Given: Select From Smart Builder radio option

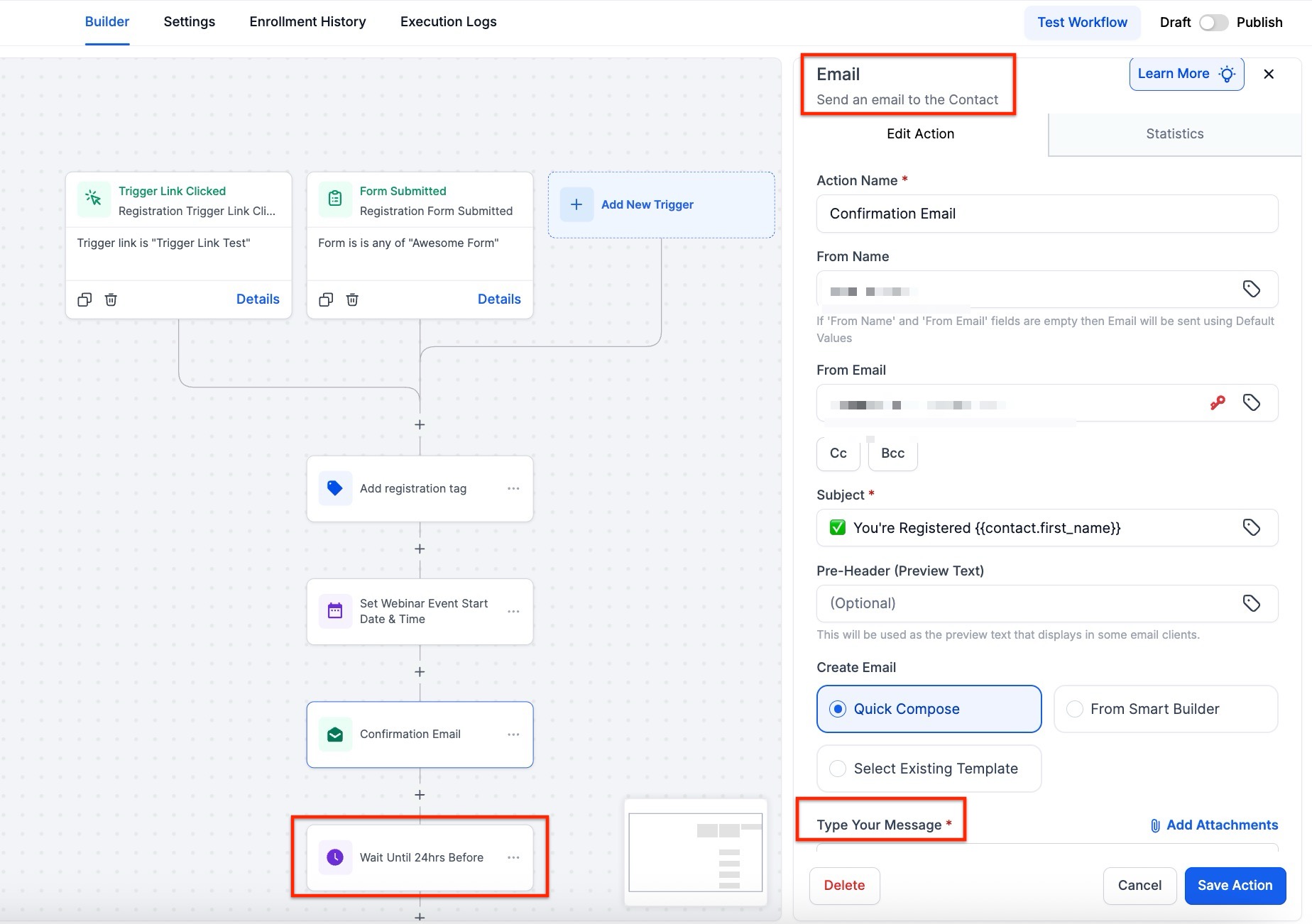Looking at the screenshot, I should pos(1075,709).
